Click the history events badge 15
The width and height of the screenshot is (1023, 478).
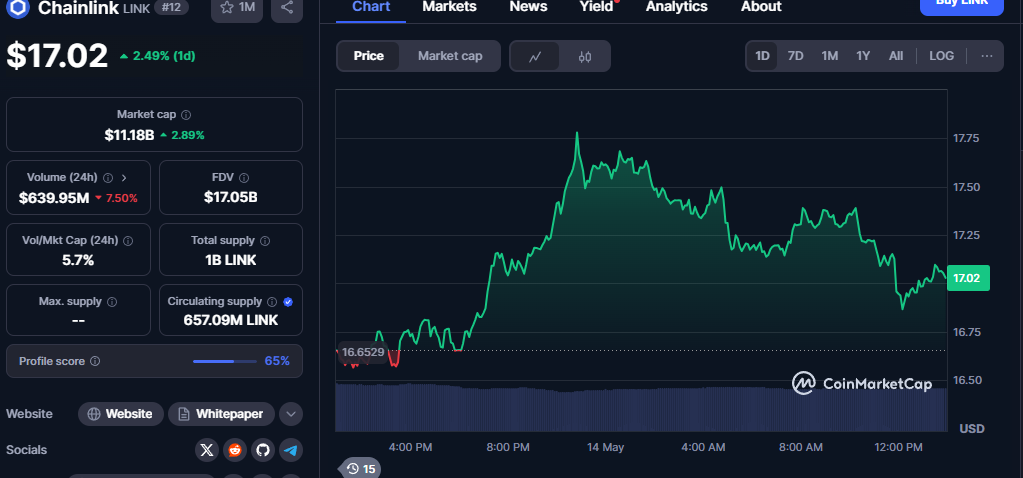click(361, 468)
